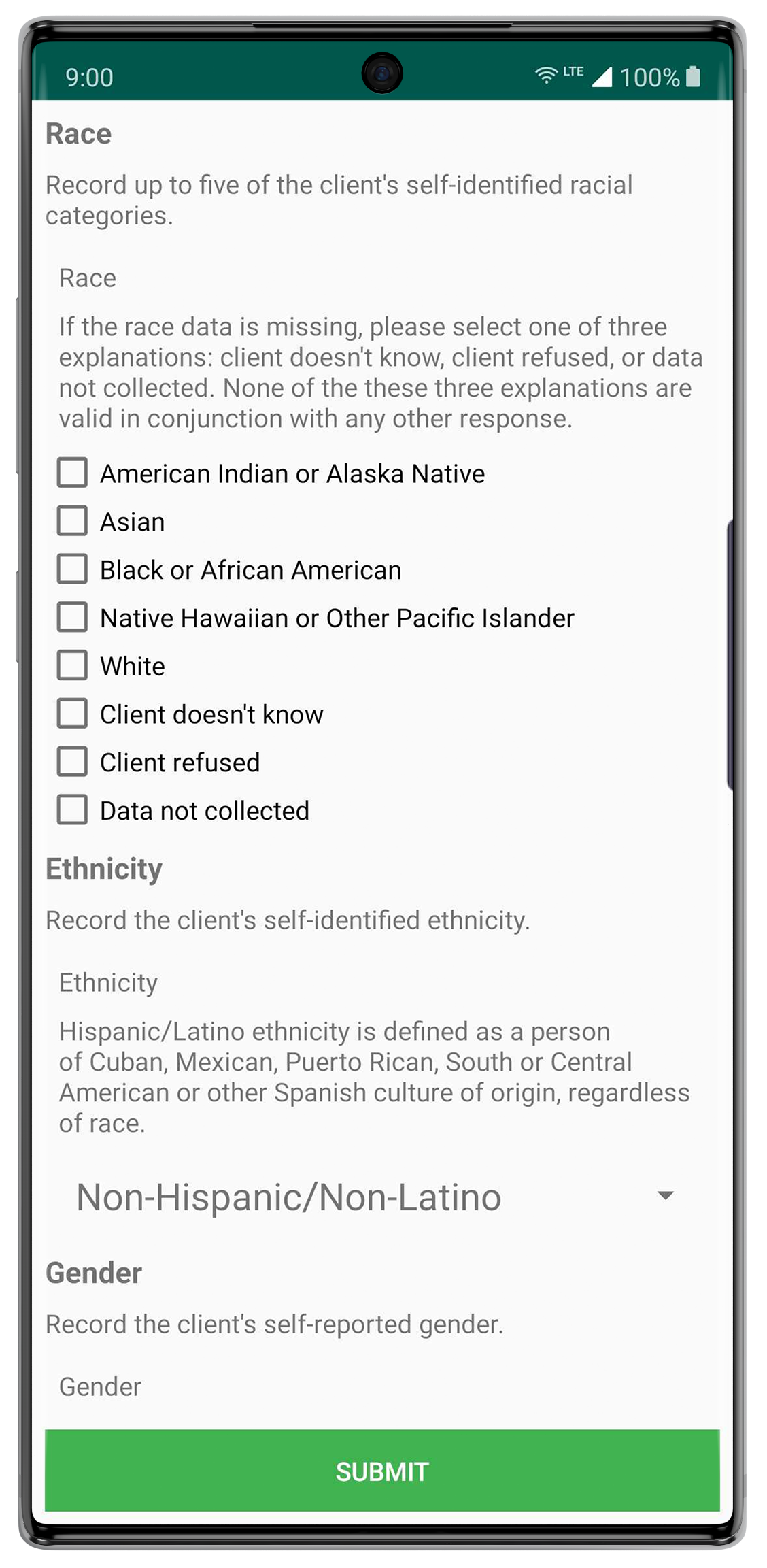Viewport: 767px width, 1568px height.
Task: Tap the 9:00 clock in status bar
Action: 89,78
